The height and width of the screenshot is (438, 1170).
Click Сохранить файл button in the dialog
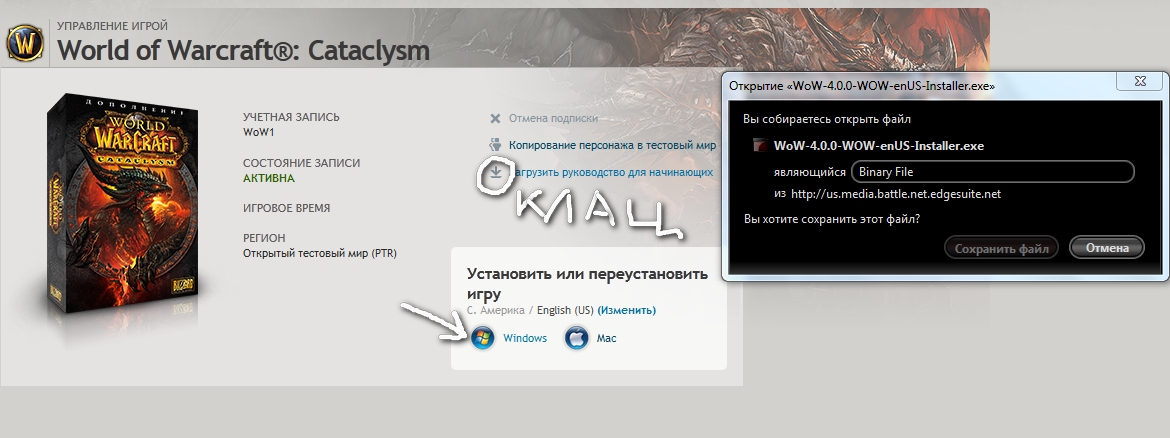tap(1001, 248)
